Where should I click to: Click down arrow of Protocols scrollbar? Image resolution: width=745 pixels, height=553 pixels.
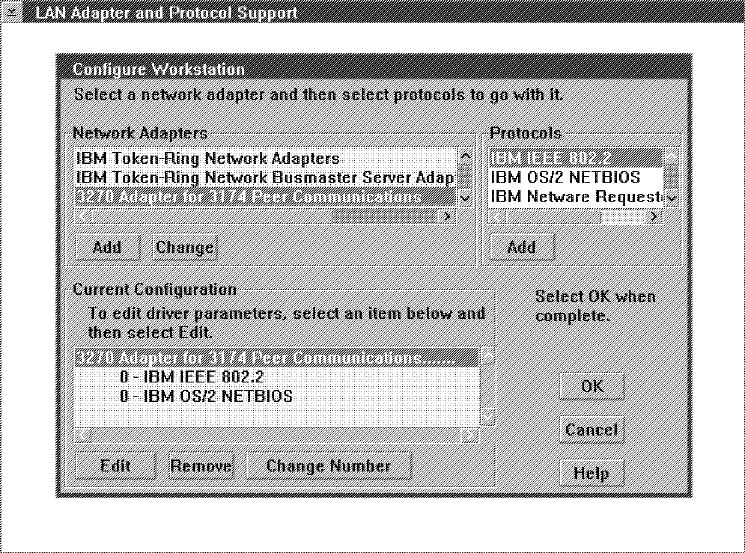pos(671,199)
